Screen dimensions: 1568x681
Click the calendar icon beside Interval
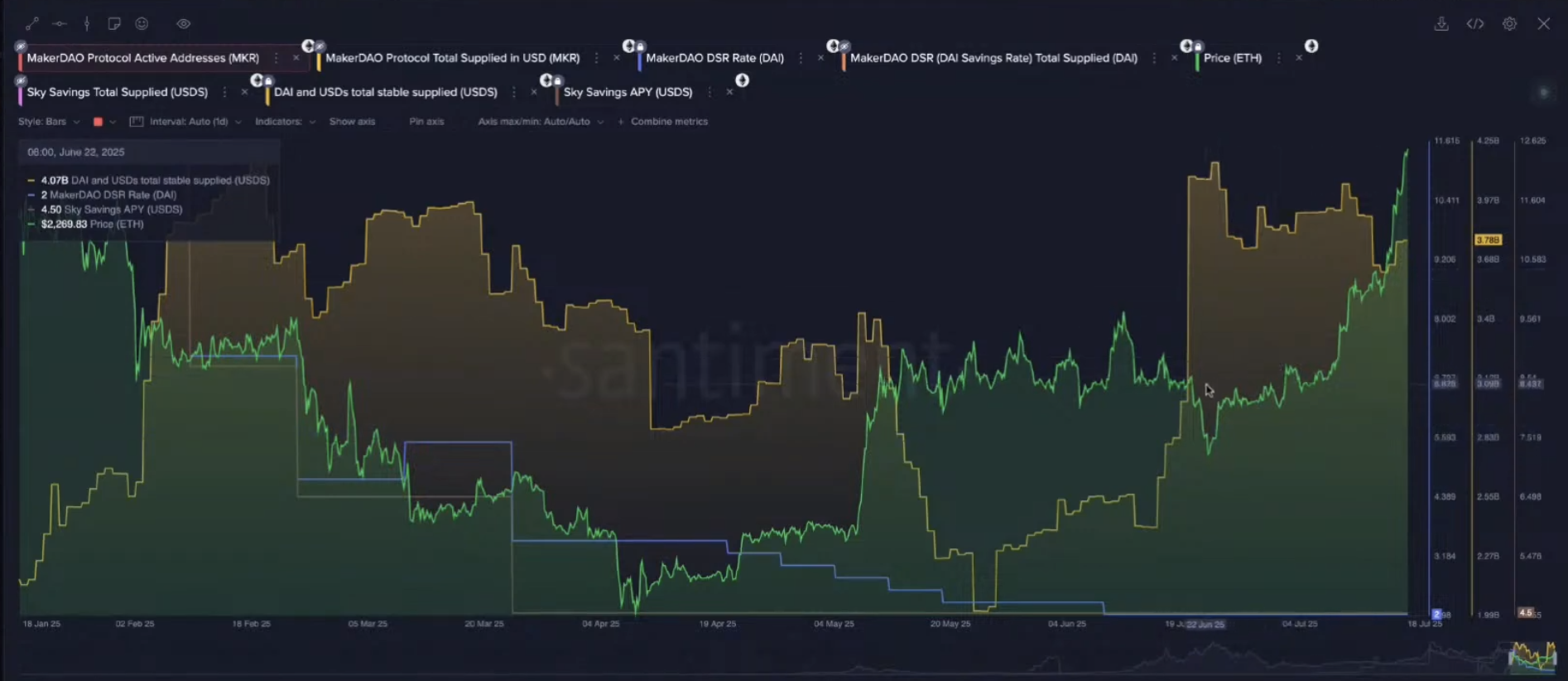[137, 122]
